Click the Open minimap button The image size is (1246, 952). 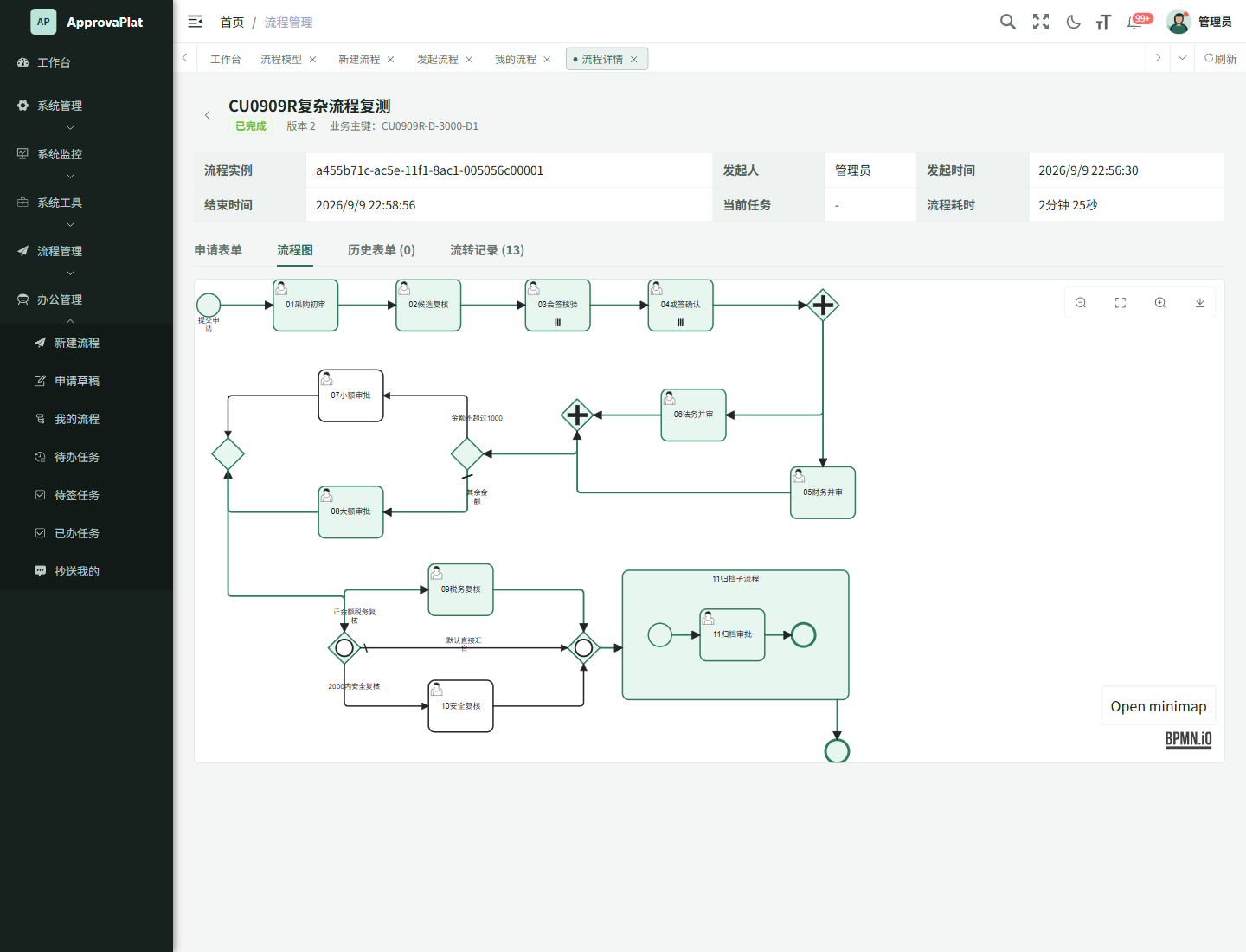coord(1159,706)
